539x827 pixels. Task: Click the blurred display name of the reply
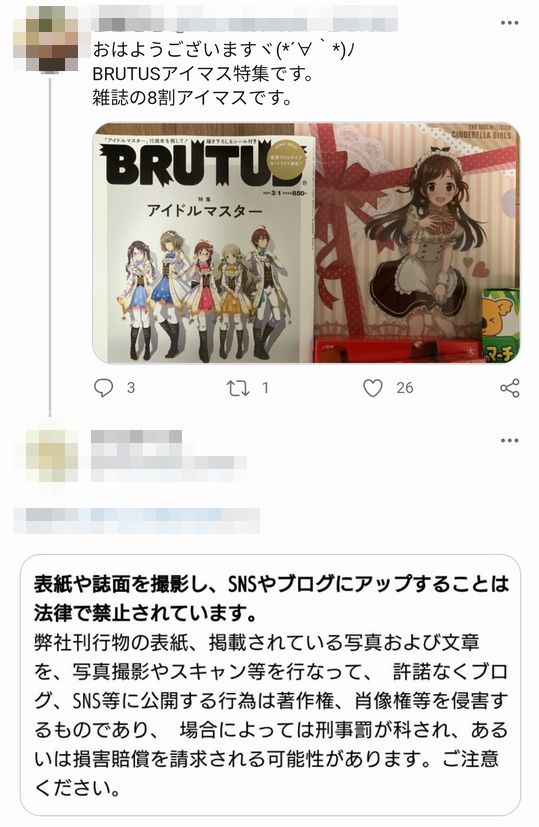137,437
